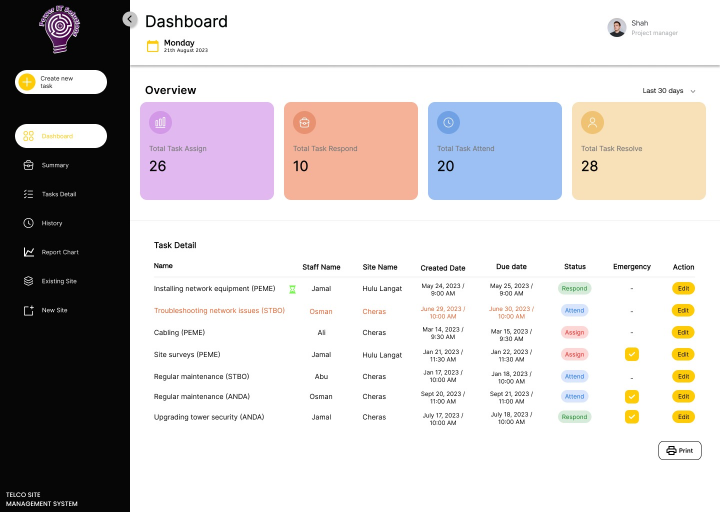Toggle emergency checkbox for Upgrading tower security
The height and width of the screenshot is (512, 720).
632,417
